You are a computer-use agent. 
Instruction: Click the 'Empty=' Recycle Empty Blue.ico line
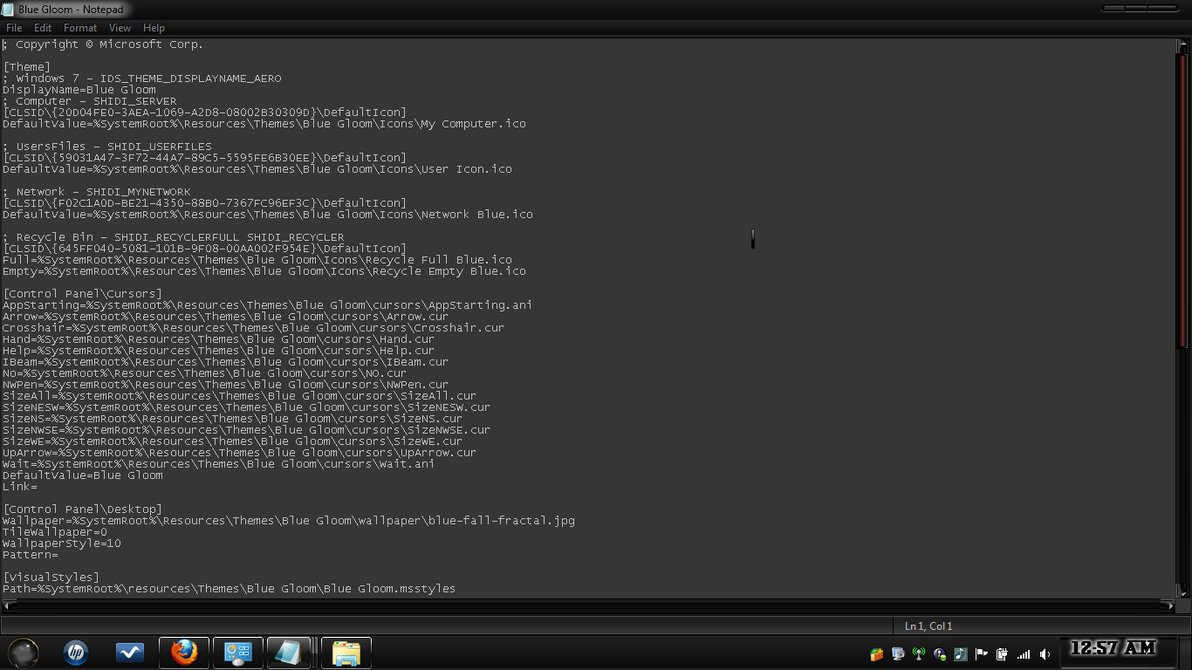[x=264, y=271]
